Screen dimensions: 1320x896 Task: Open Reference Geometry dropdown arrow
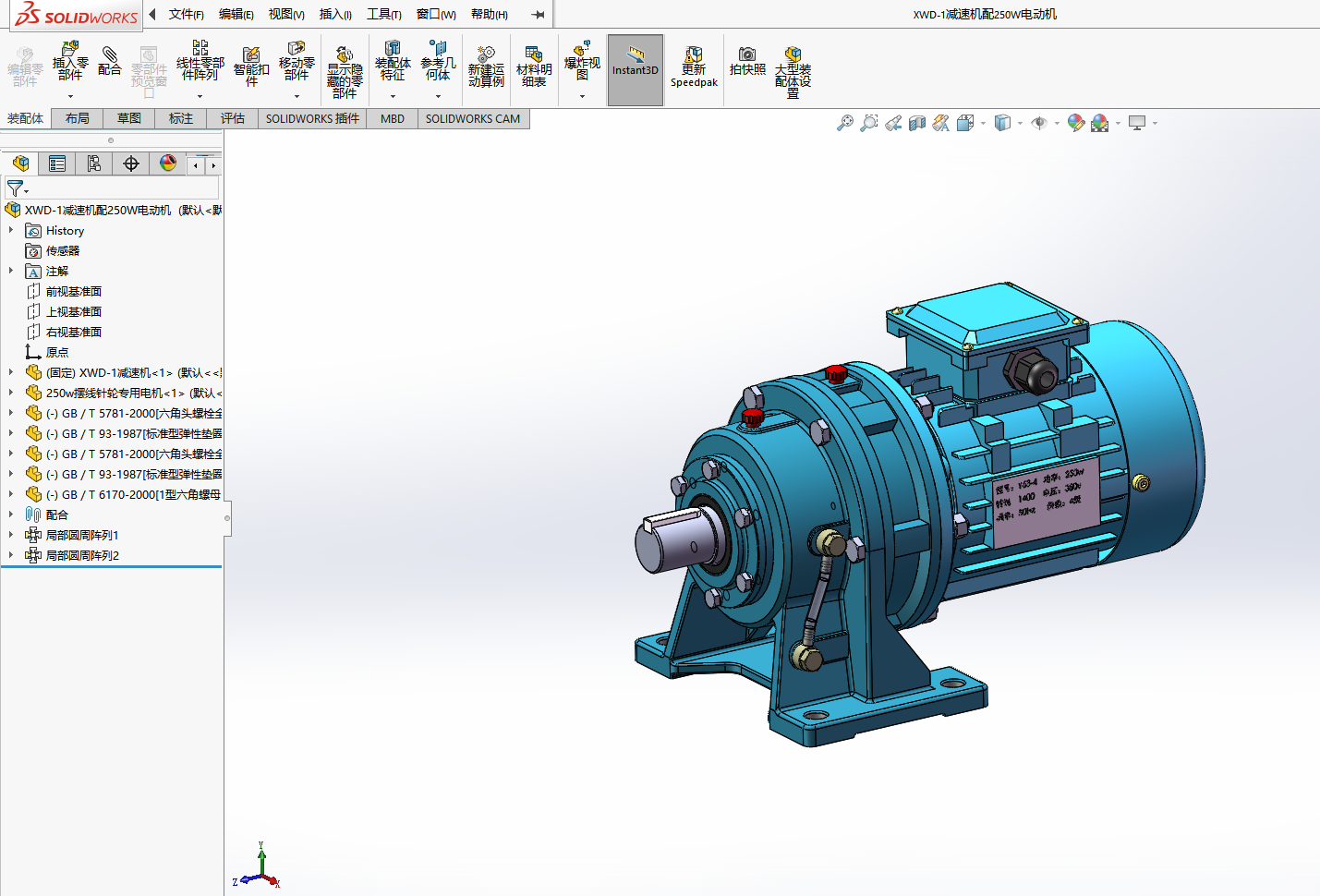coord(438,96)
